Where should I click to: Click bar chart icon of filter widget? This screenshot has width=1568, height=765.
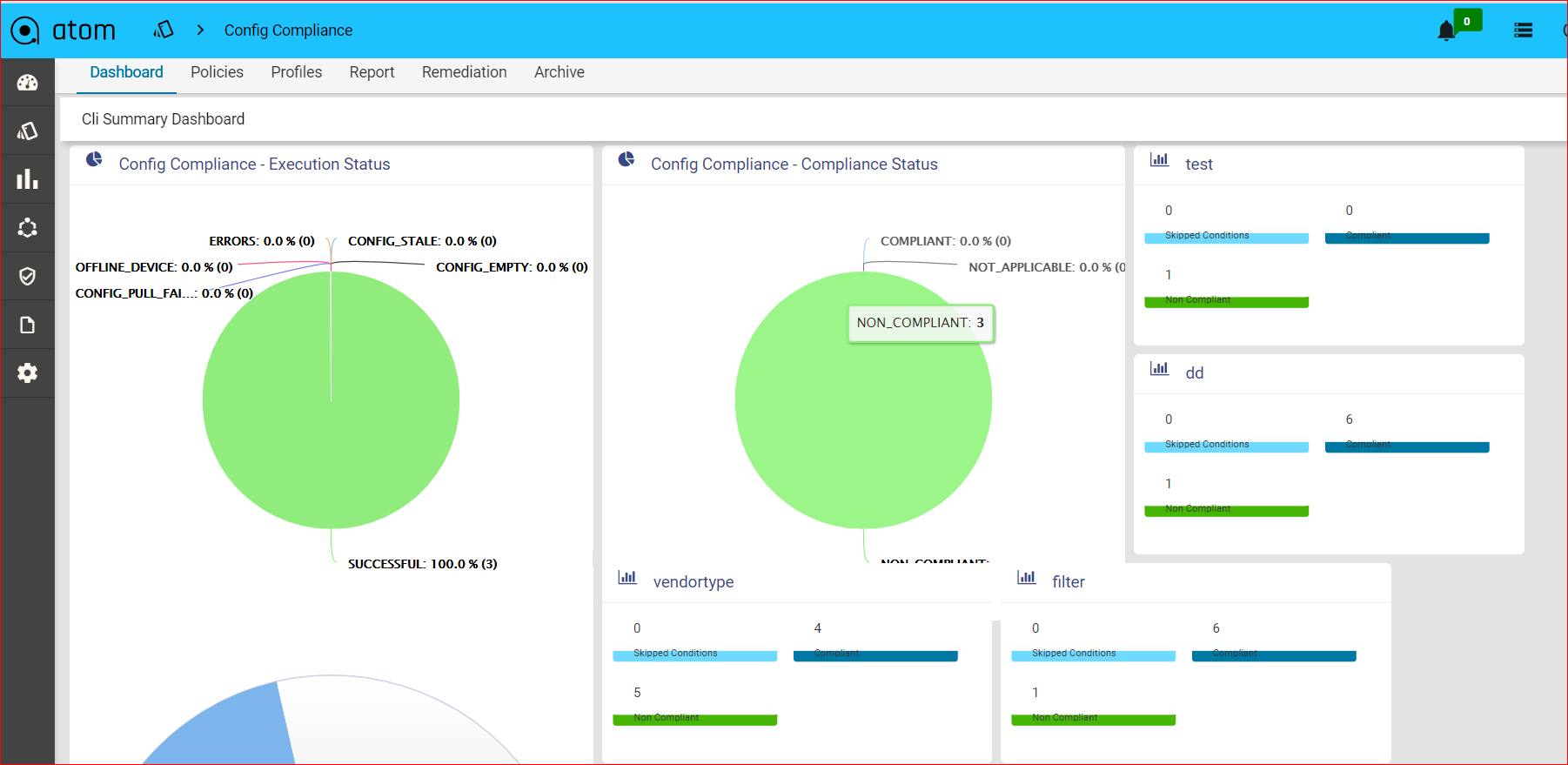coord(1027,577)
